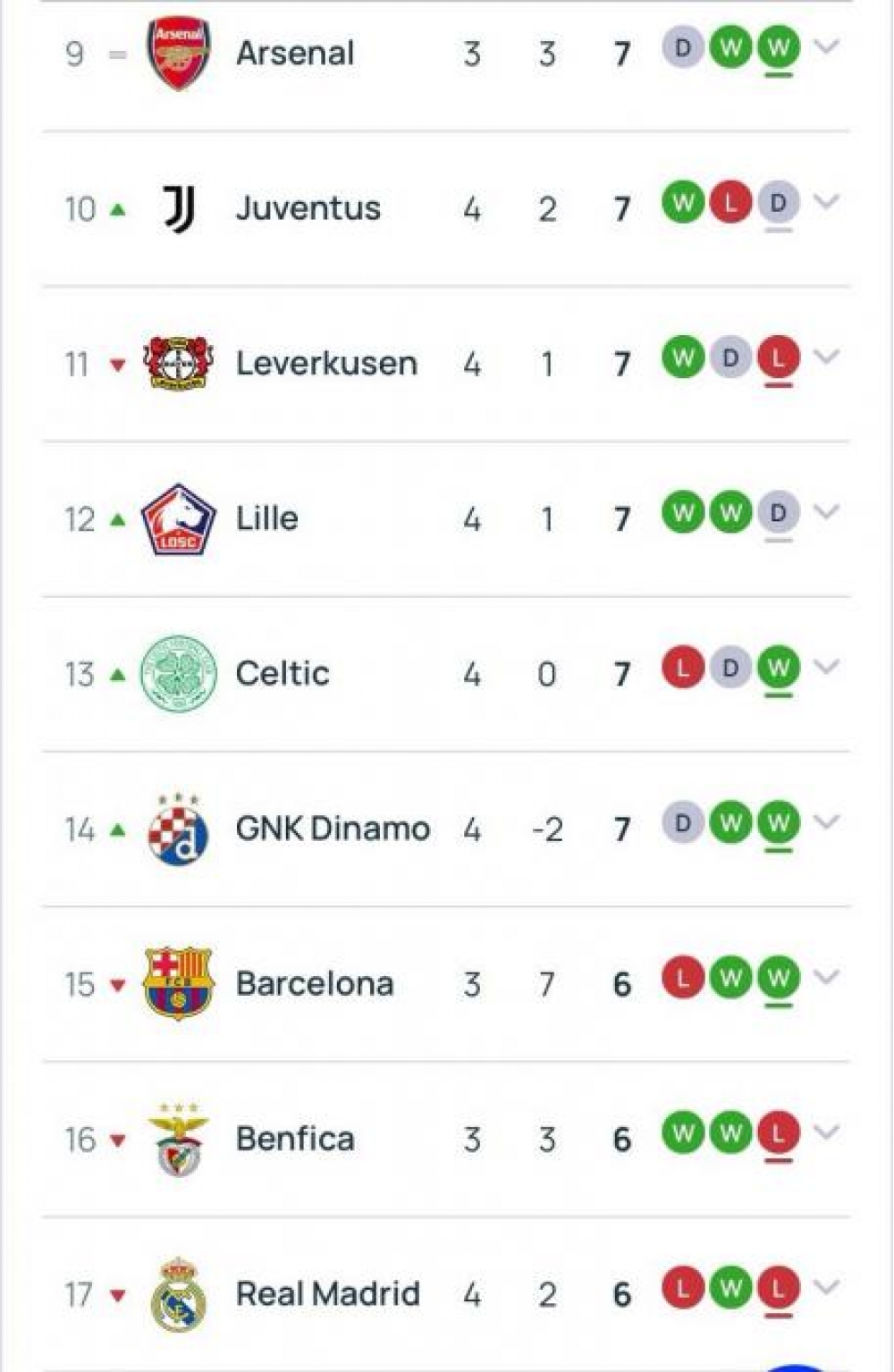Click the Lille LOSC crest
This screenshot has width=894, height=1372.
(x=179, y=519)
